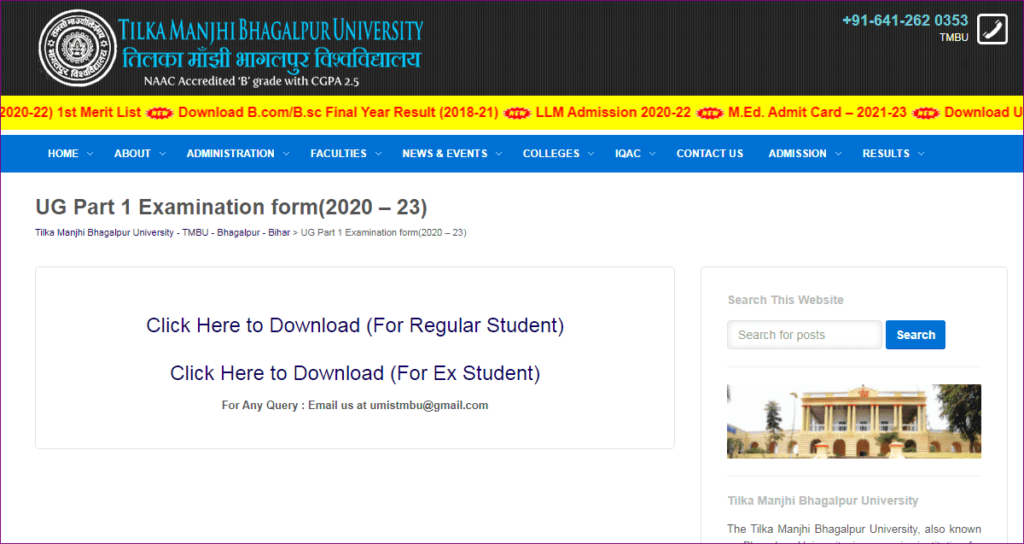This screenshot has width=1024, height=544.
Task: Click the university building photo
Action: point(854,421)
